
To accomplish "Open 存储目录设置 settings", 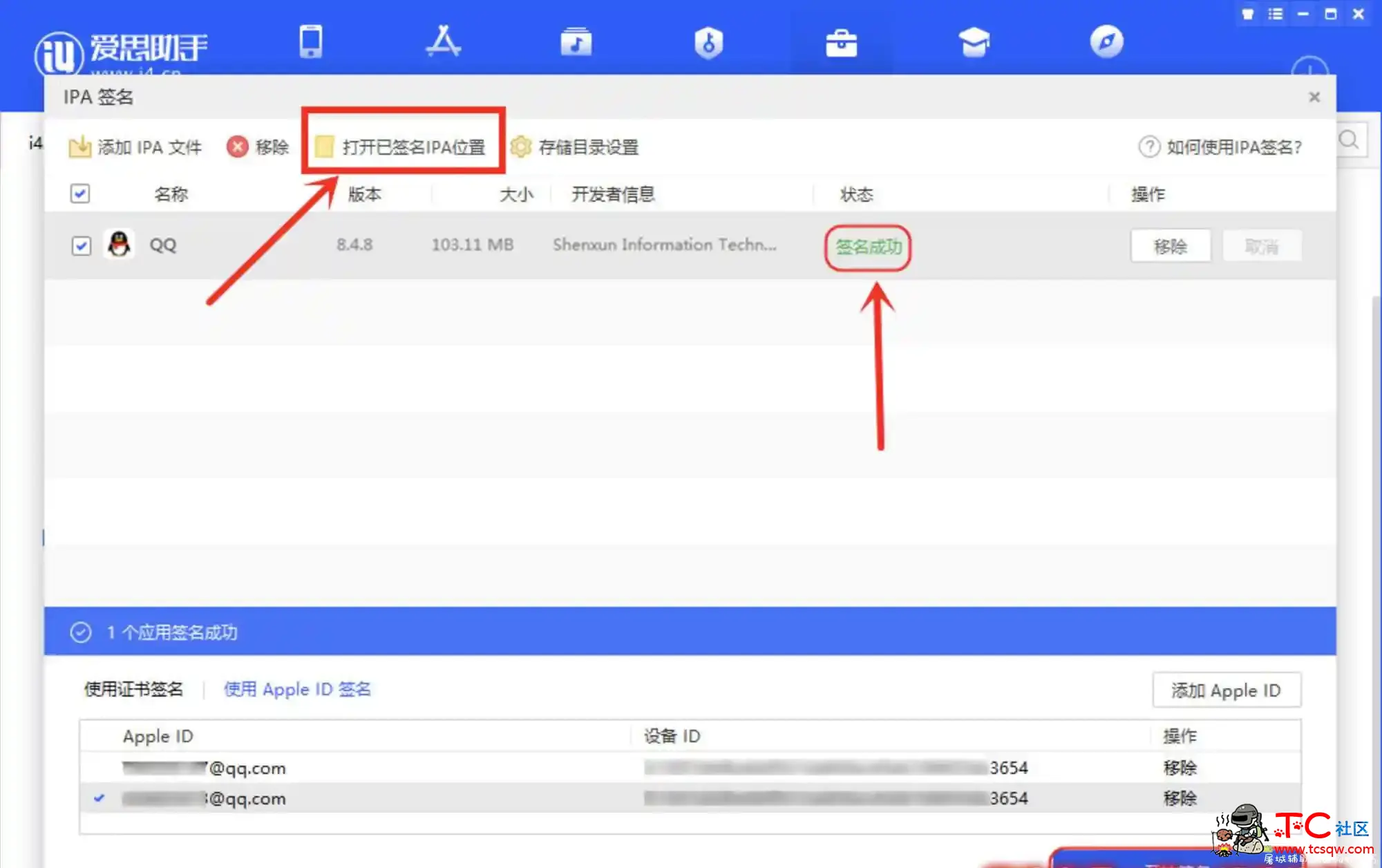I will 574,147.
